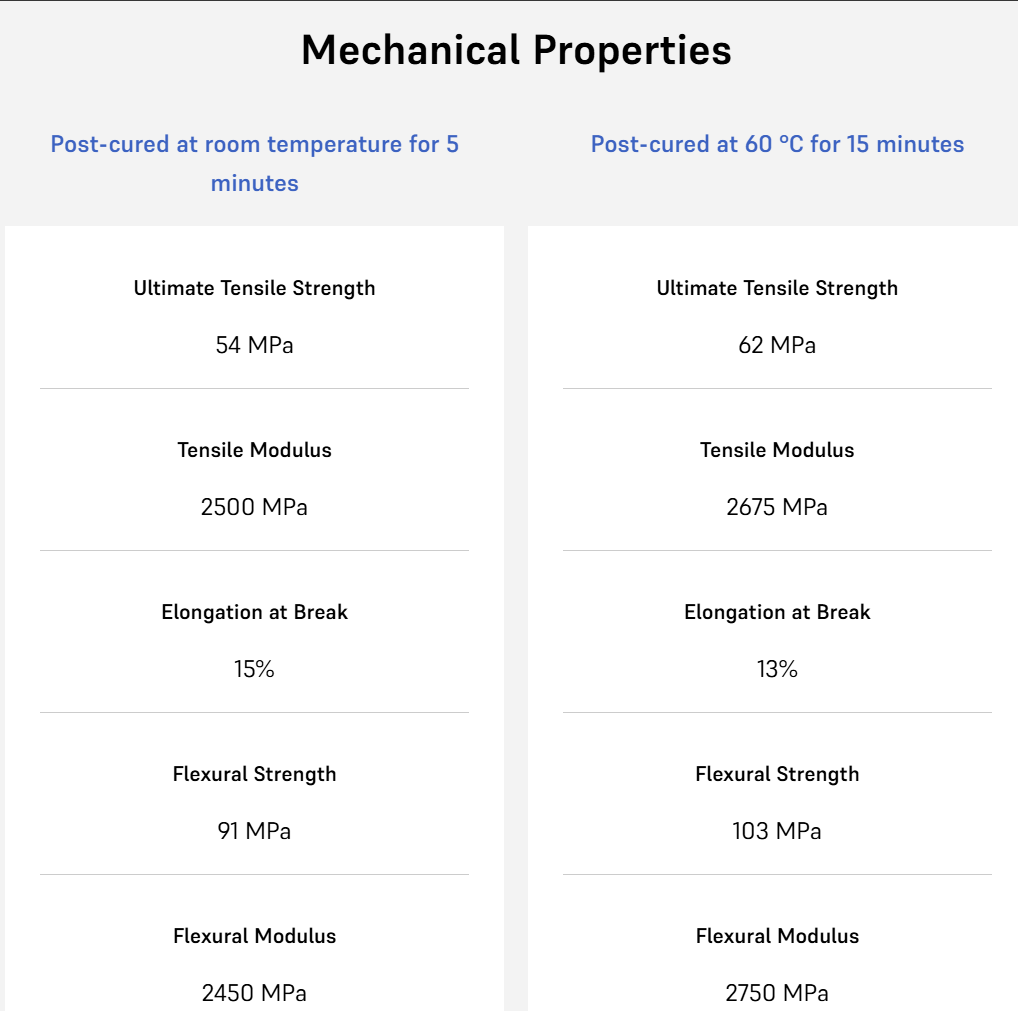Select the 91 MPa flexural strength value
Viewport: 1018px width, 1011px height.
click(x=254, y=831)
